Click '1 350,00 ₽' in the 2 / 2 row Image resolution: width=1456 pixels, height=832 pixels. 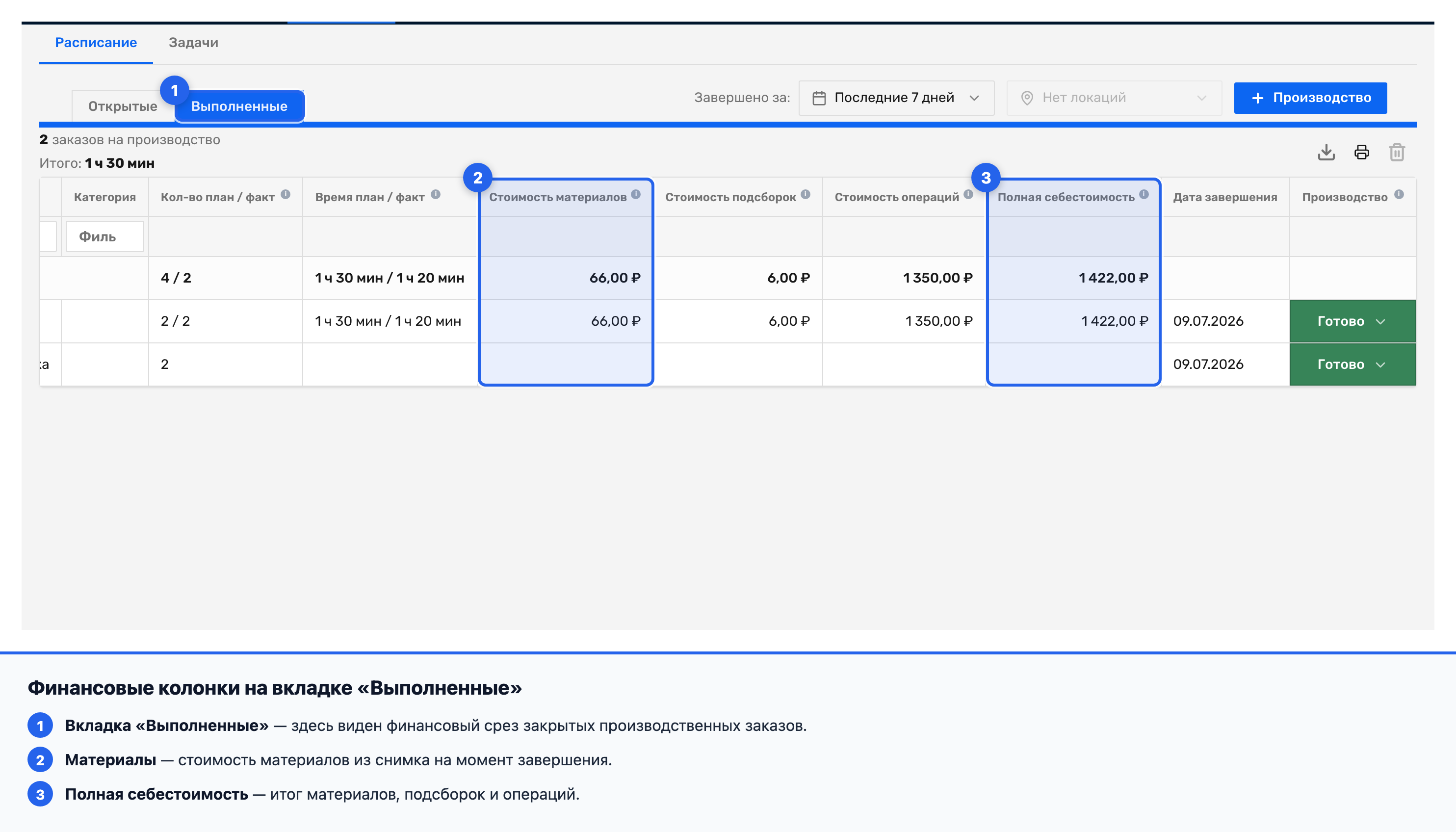tap(939, 321)
